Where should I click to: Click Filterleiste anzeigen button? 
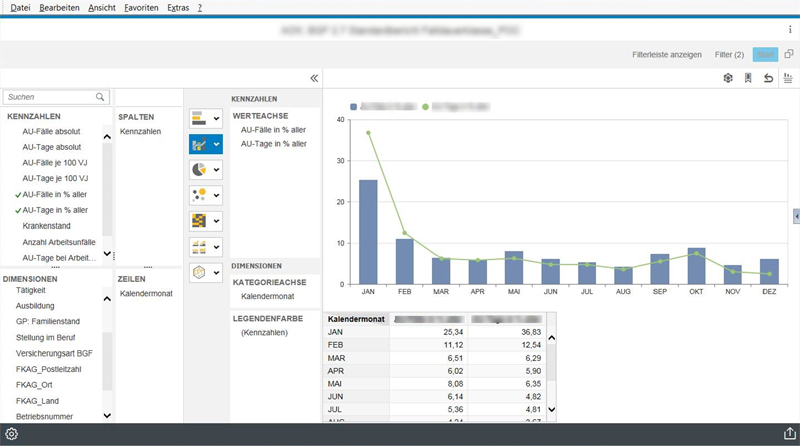[667, 54]
